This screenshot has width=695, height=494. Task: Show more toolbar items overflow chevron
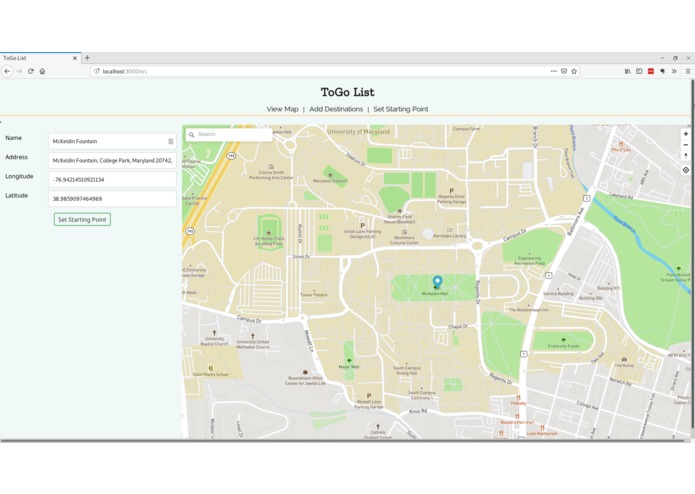click(674, 71)
